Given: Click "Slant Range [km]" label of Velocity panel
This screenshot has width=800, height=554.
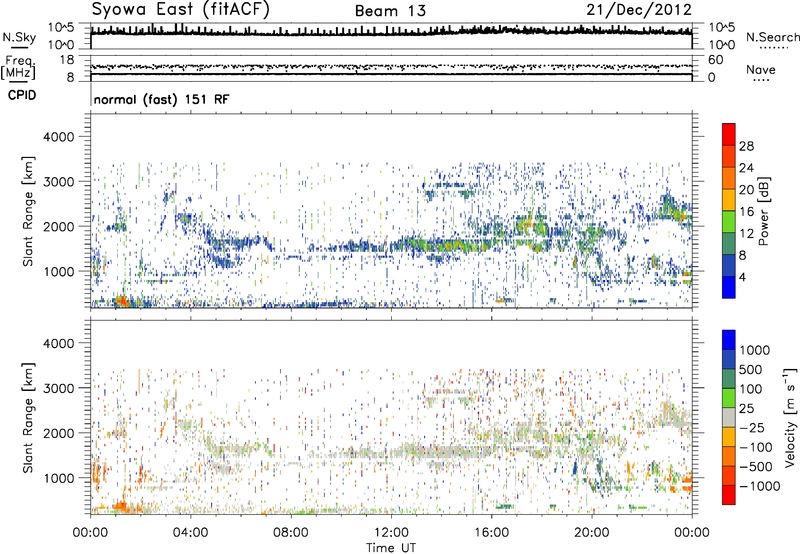Looking at the screenshot, I should 28,418.
